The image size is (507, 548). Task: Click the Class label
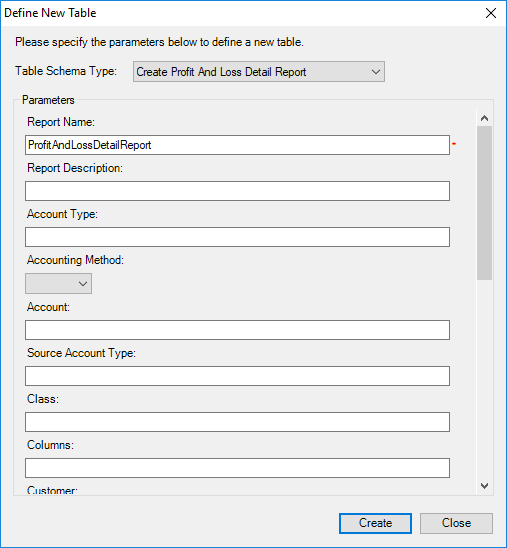click(43, 399)
